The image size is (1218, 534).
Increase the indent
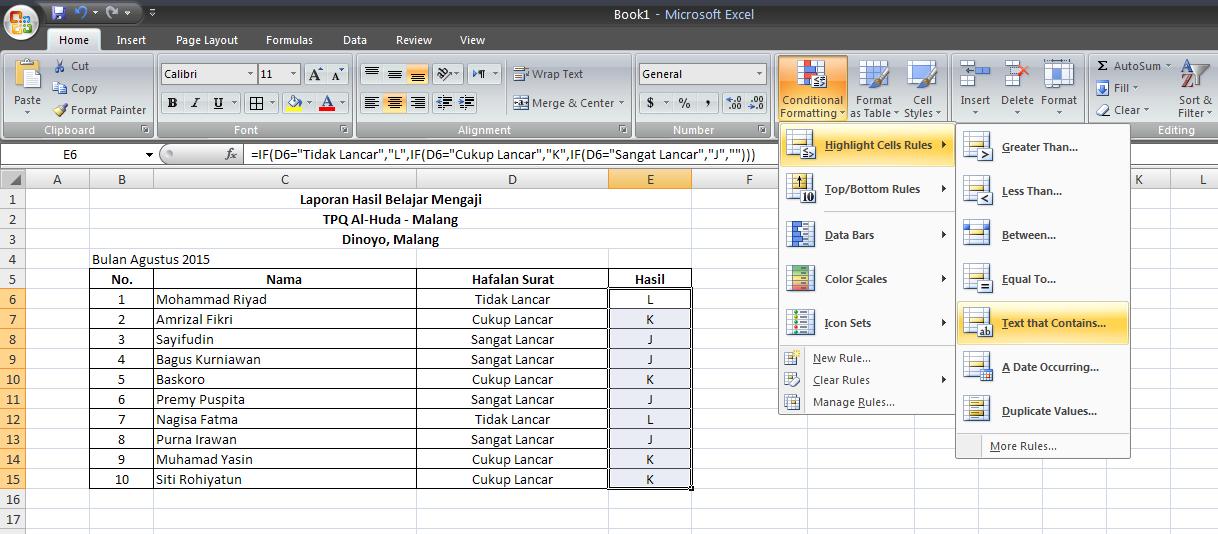pyautogui.click(x=467, y=103)
